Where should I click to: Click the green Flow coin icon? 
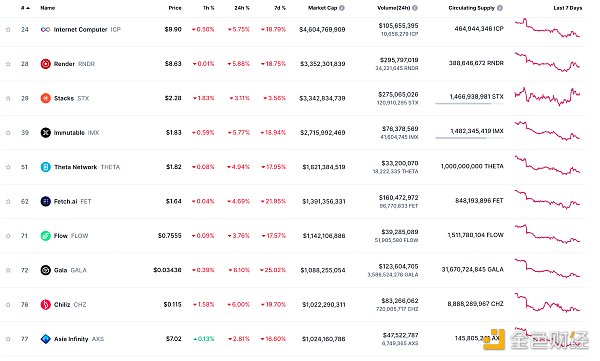(x=46, y=236)
